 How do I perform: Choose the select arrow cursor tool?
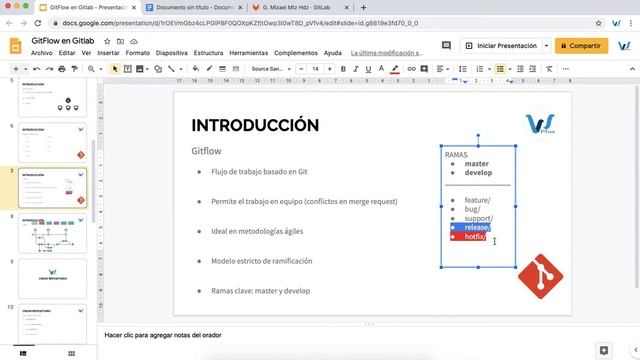(x=115, y=69)
